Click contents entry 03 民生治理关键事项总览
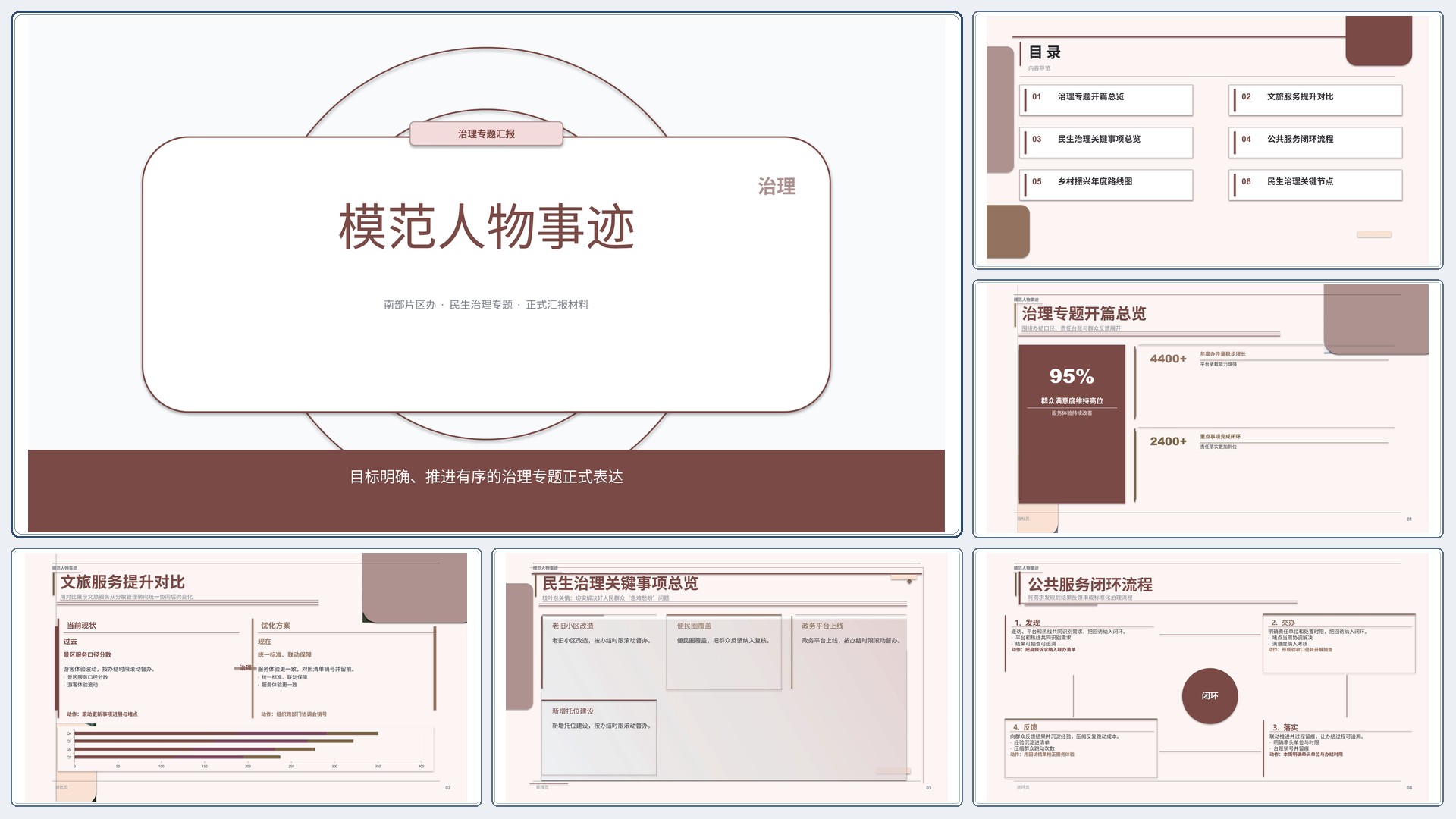The width and height of the screenshot is (1456, 819). click(x=1106, y=143)
